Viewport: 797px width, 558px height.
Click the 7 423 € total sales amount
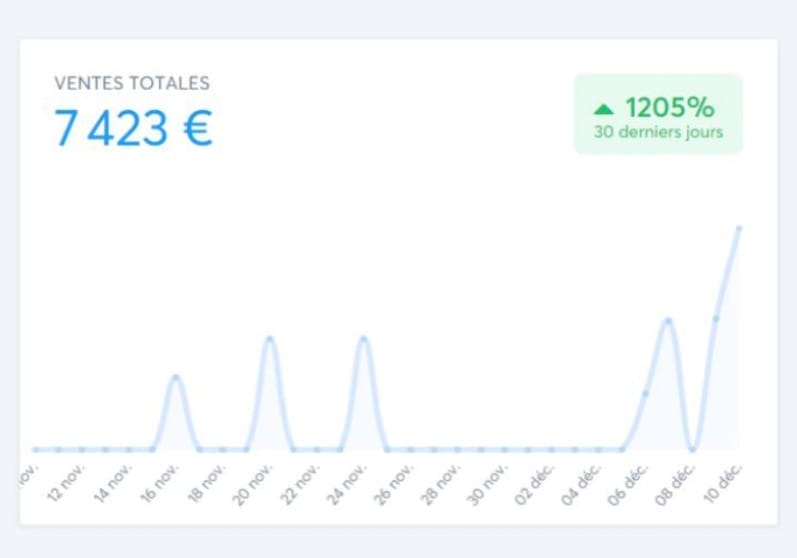(x=133, y=128)
